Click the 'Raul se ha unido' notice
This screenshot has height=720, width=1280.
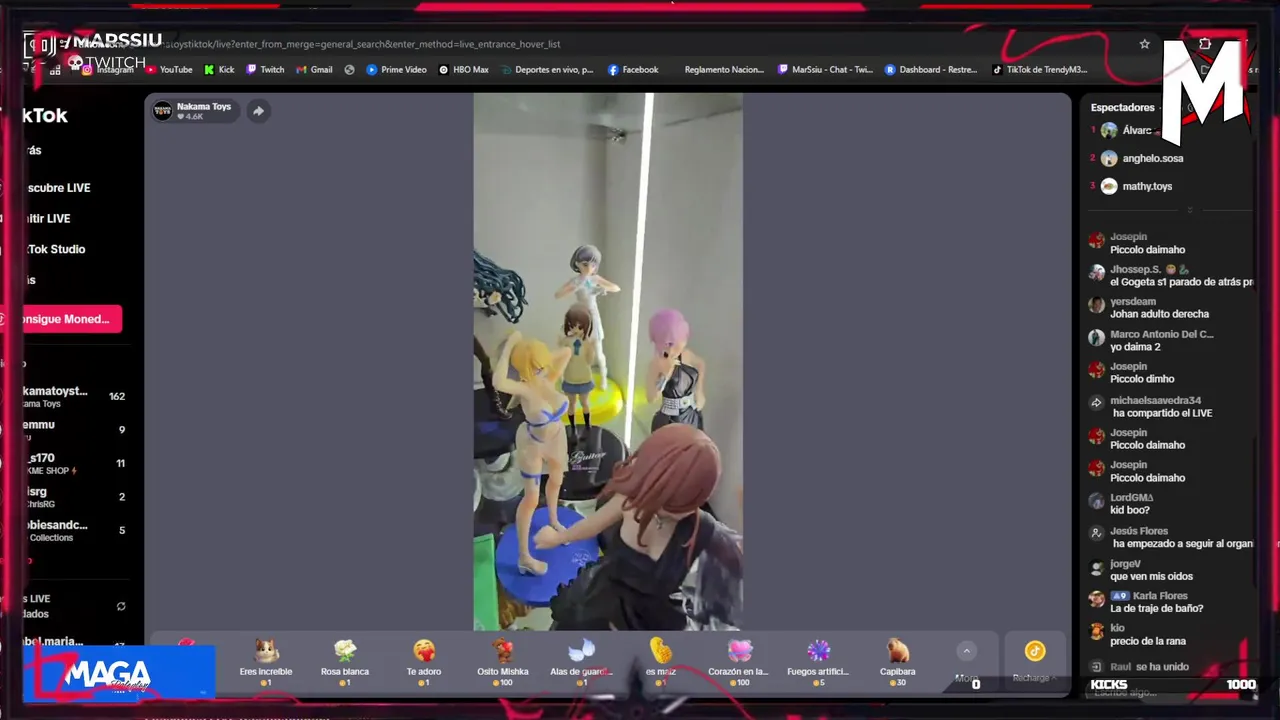(x=1140, y=667)
